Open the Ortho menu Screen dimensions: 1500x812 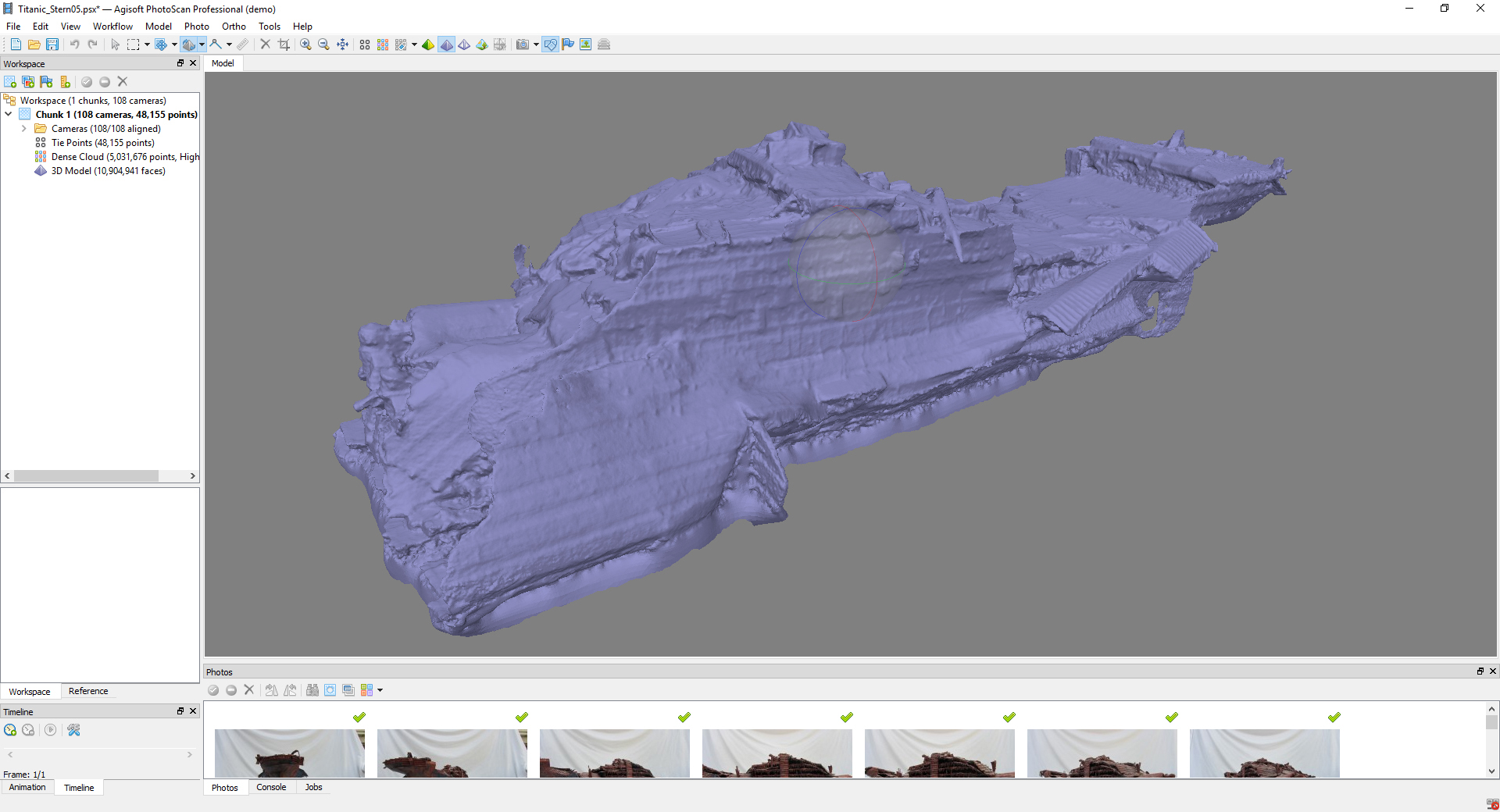234,27
